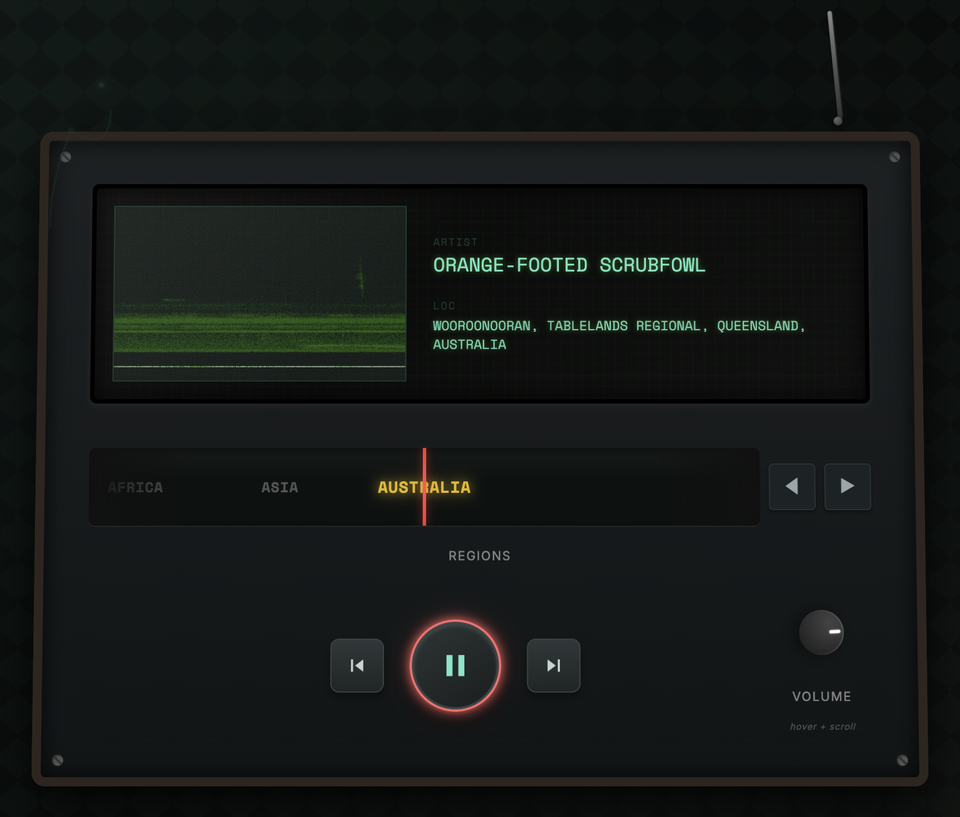Click the Wooroonooran location text
This screenshot has height=817, width=960.
coord(618,335)
